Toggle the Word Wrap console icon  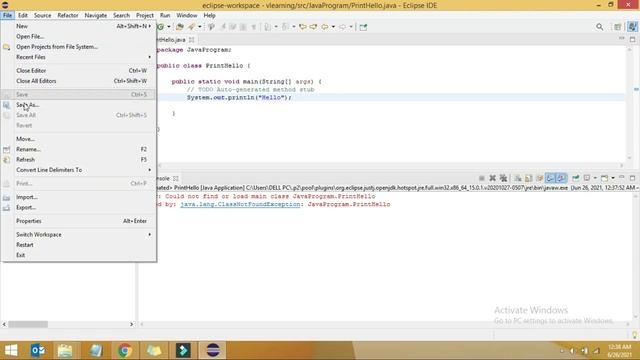(540, 178)
